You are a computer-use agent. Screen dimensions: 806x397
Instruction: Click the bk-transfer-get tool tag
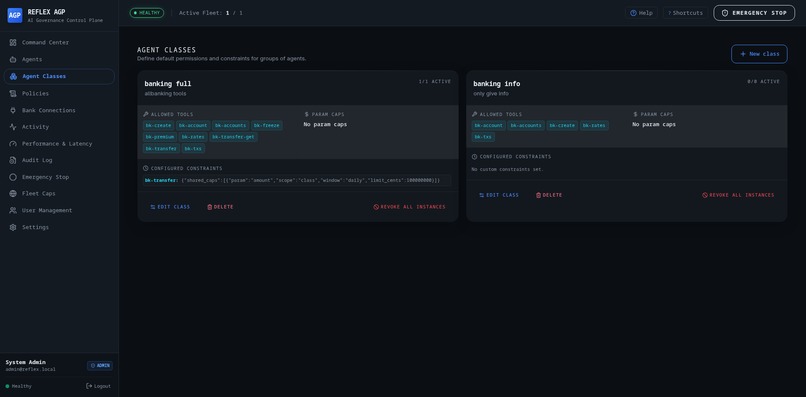click(233, 137)
